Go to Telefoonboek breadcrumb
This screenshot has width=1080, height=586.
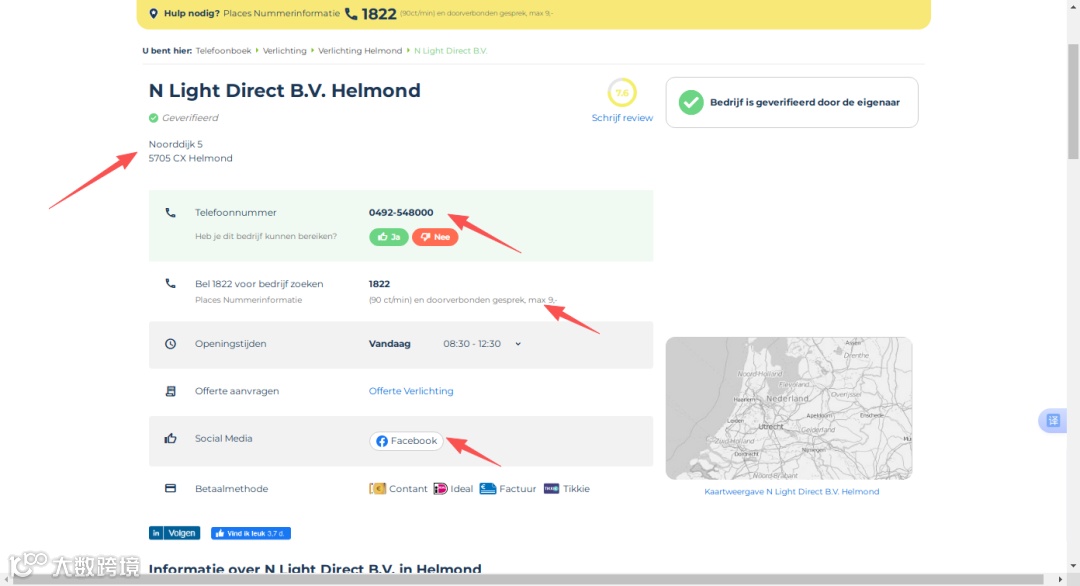coord(223,51)
